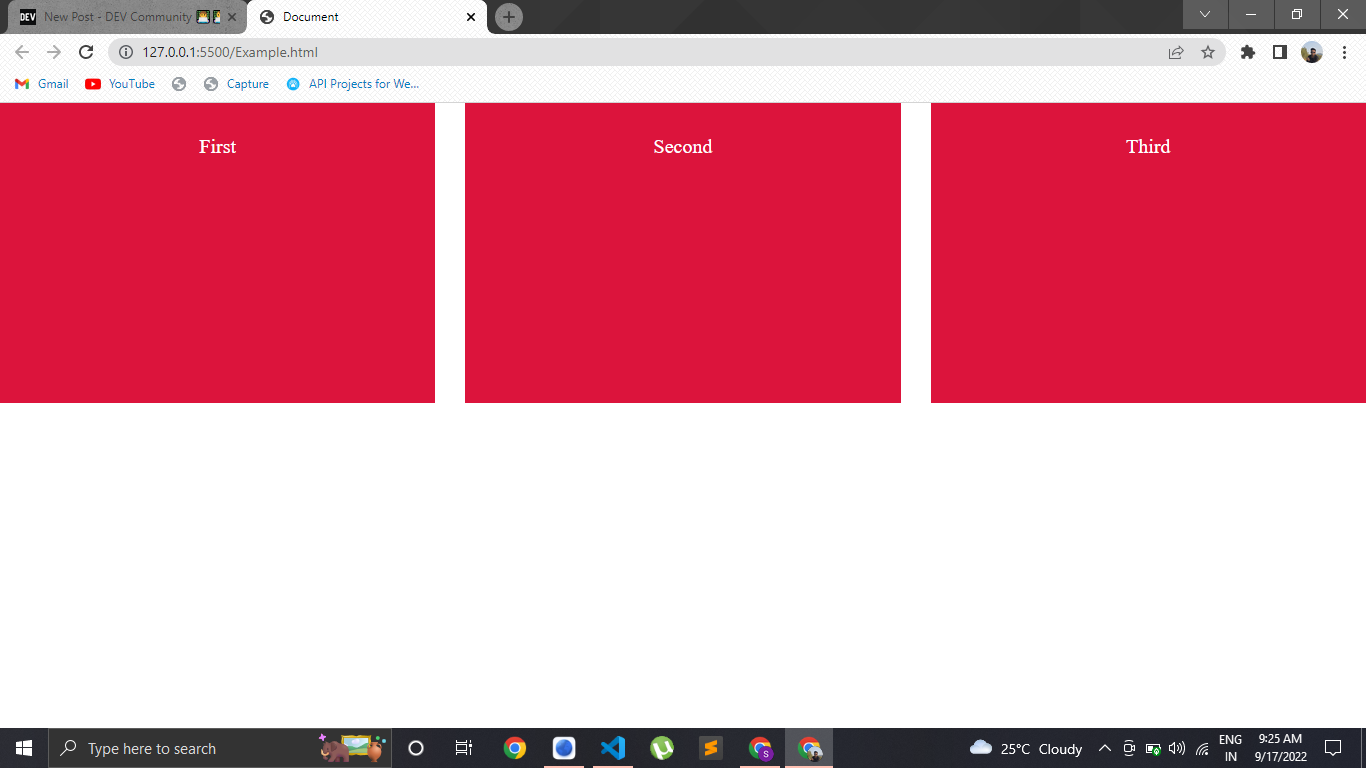
Task: Open the unlabeled globe bookmark
Action: point(179,84)
